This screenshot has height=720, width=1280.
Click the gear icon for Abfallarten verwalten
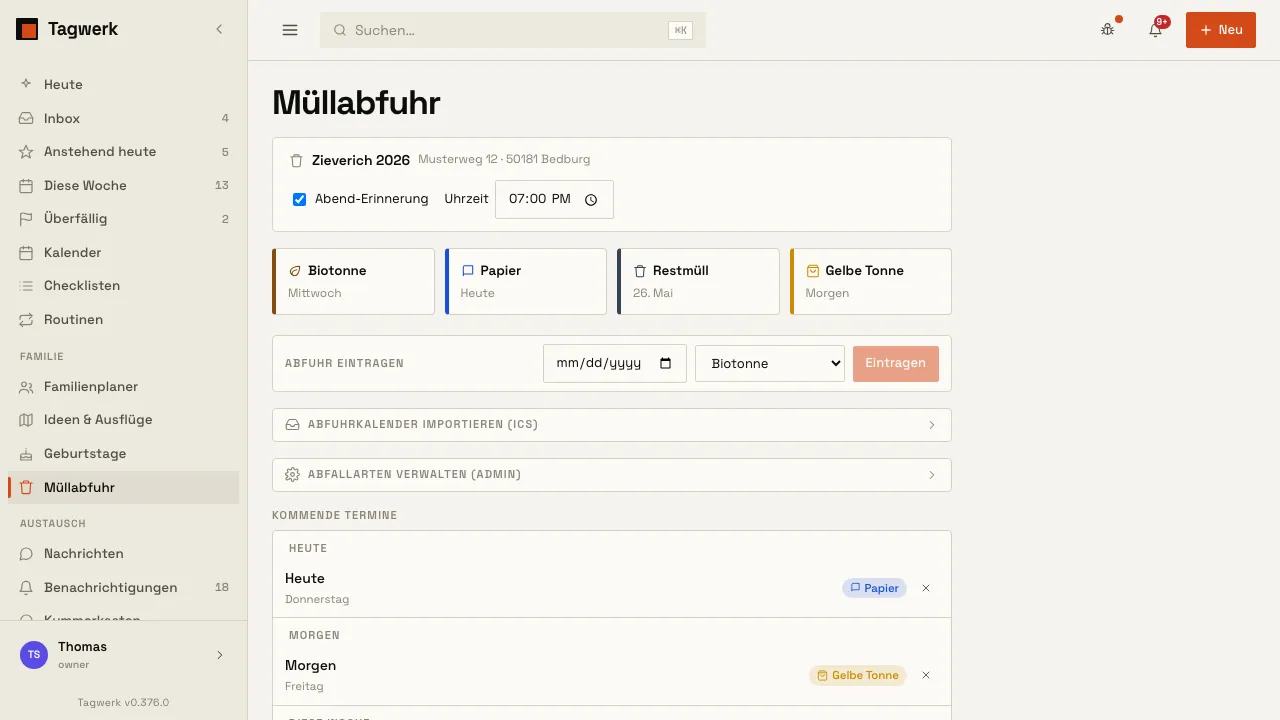point(293,475)
